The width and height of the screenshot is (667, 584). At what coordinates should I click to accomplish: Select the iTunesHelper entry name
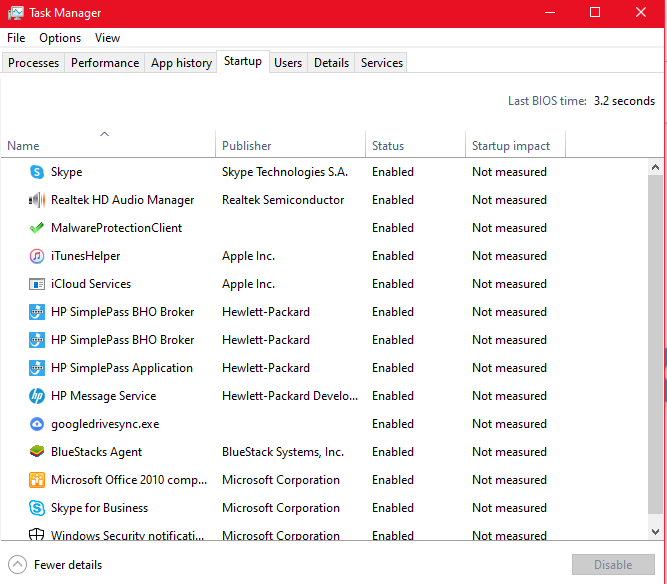[86, 256]
